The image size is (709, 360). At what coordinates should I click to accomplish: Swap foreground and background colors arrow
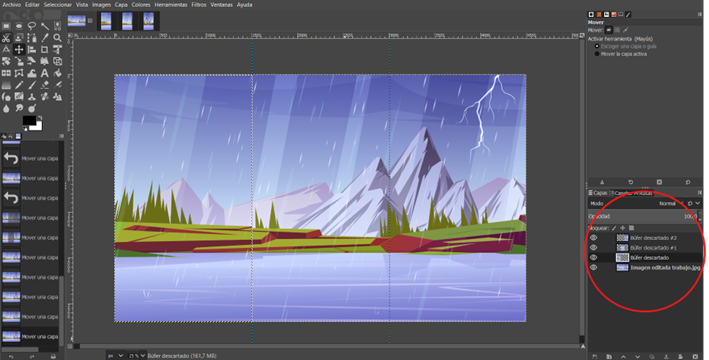click(40, 118)
